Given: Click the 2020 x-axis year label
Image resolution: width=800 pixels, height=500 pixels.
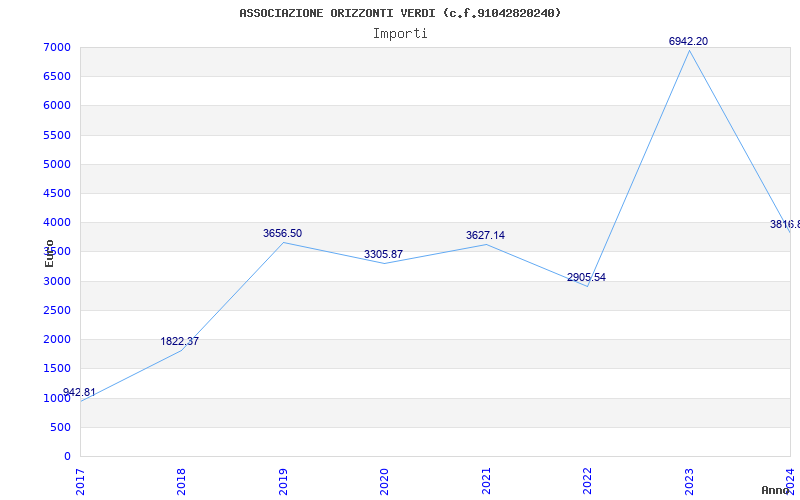Looking at the screenshot, I should click(x=384, y=481).
